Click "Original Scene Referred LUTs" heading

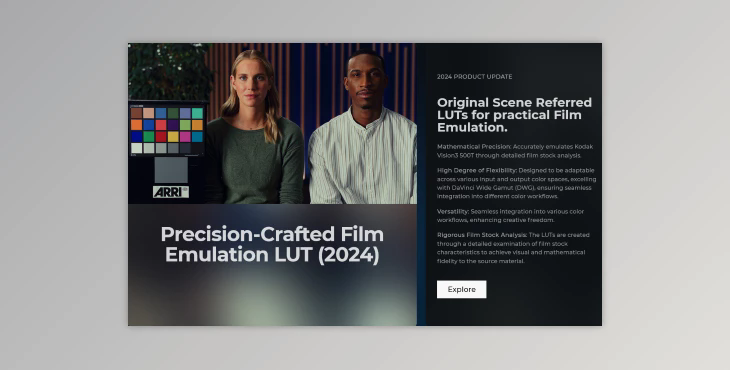tap(514, 115)
